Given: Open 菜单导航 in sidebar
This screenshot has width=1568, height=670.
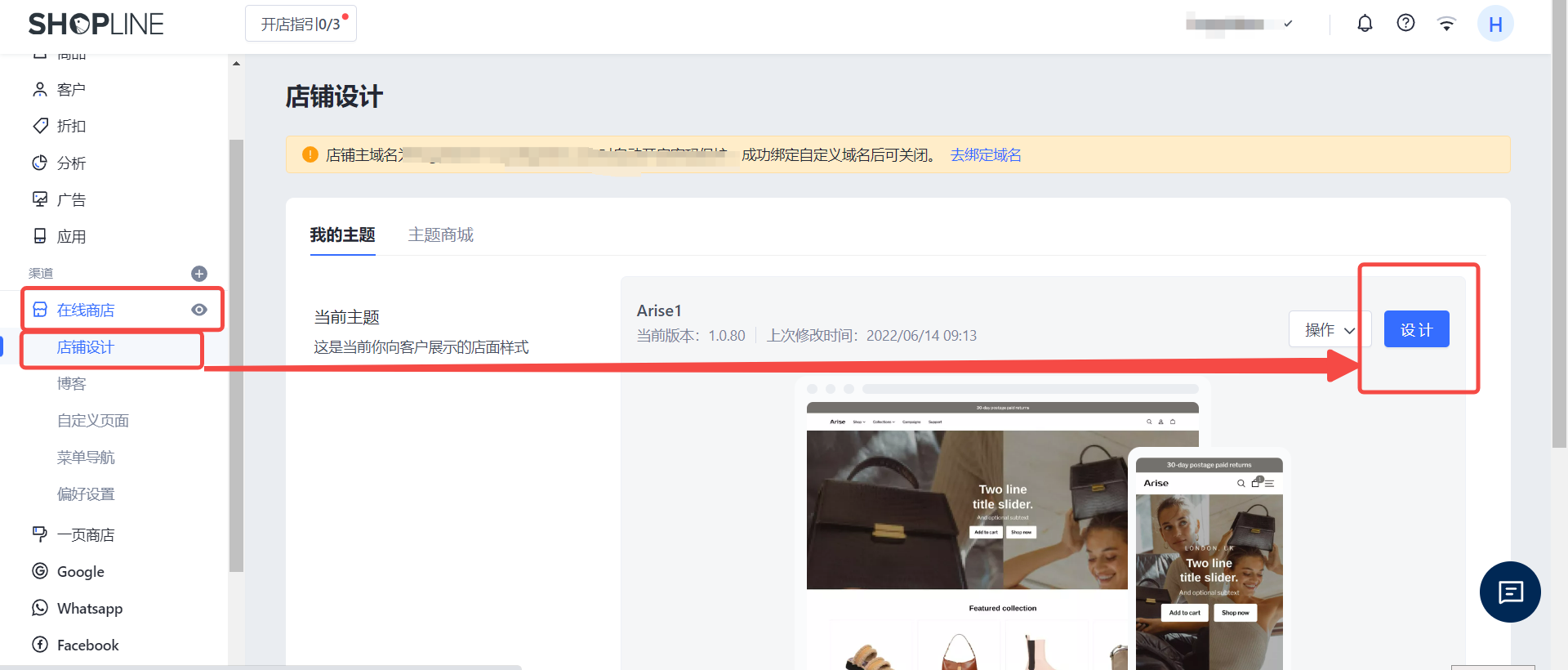Looking at the screenshot, I should [86, 458].
